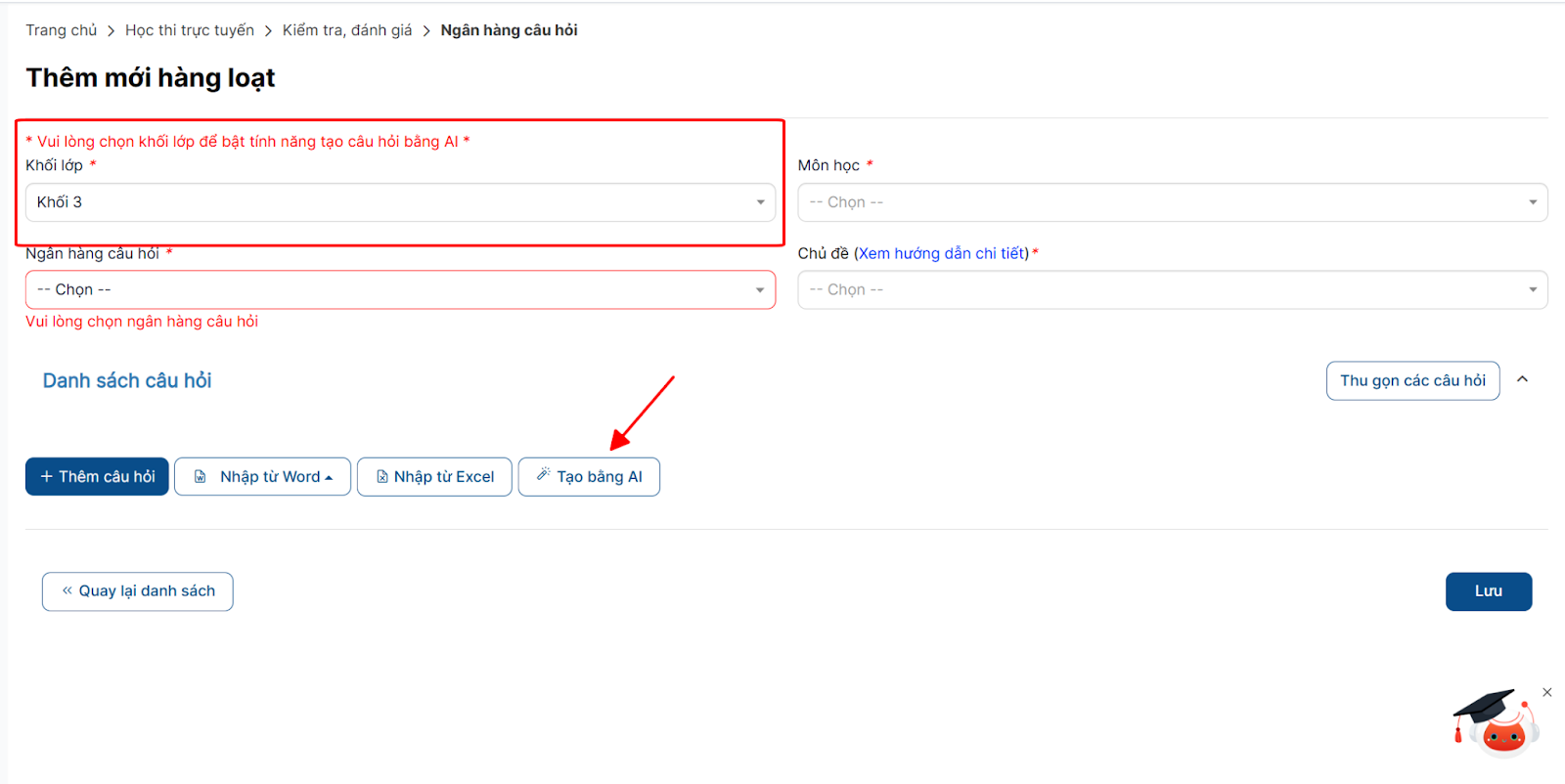
Task: Click the Ngân hàng câu hỏi breadcrumb item
Action: (509, 30)
